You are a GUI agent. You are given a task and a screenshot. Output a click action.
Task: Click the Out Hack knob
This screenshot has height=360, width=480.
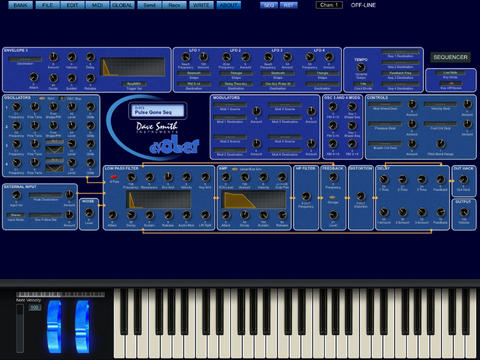[464, 180]
